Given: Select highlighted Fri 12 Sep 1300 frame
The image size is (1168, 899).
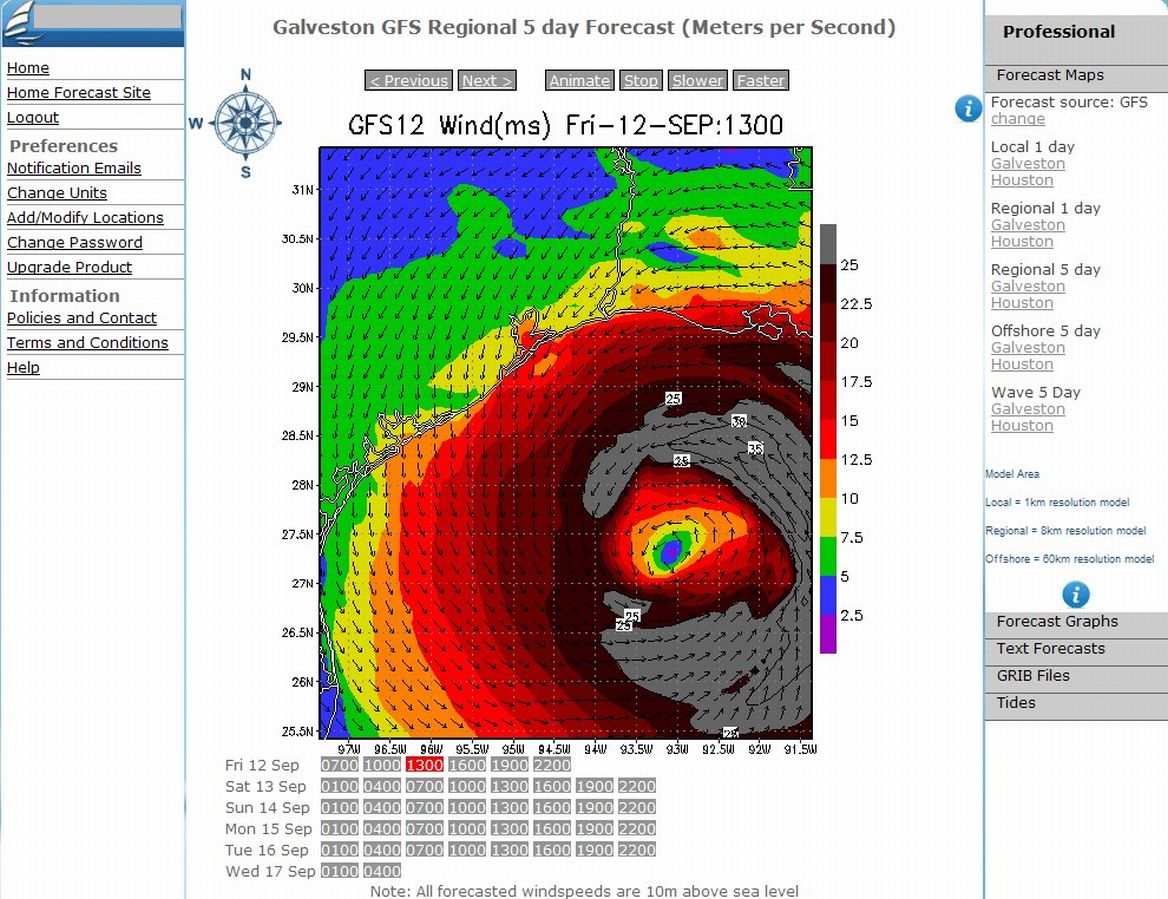Looking at the screenshot, I should coord(425,765).
